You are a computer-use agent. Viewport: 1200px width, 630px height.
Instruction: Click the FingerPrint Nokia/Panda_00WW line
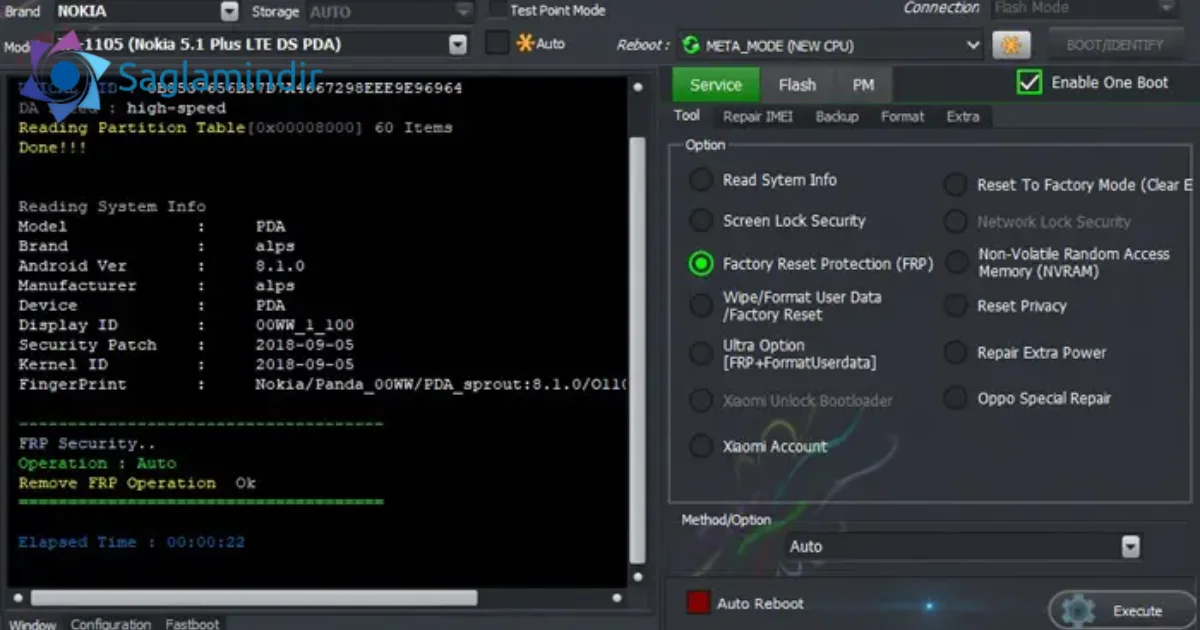(322, 385)
